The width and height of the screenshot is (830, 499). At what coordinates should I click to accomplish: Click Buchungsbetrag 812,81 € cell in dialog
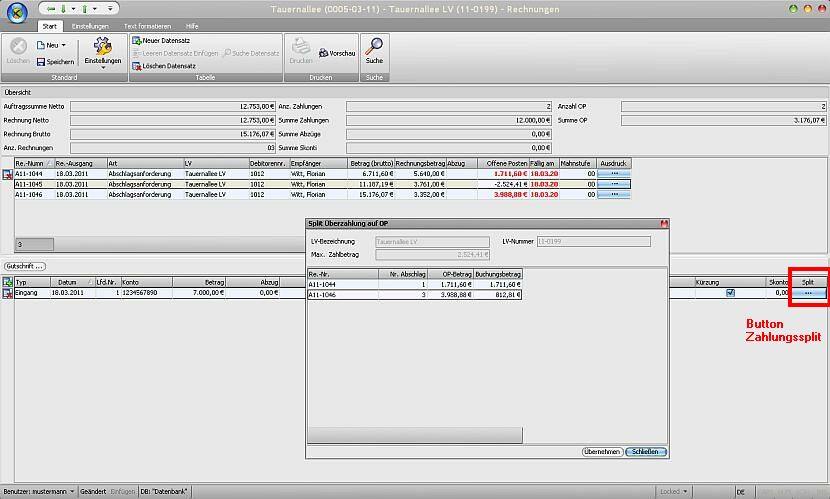[498, 295]
